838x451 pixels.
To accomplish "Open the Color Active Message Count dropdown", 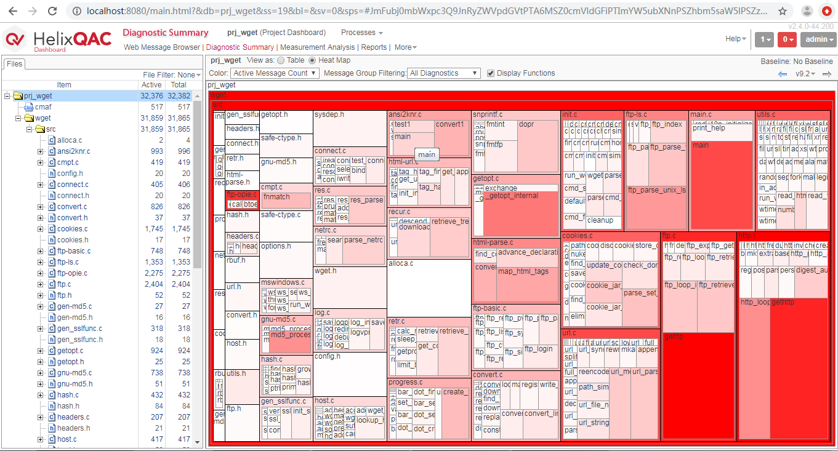I will click(x=275, y=73).
